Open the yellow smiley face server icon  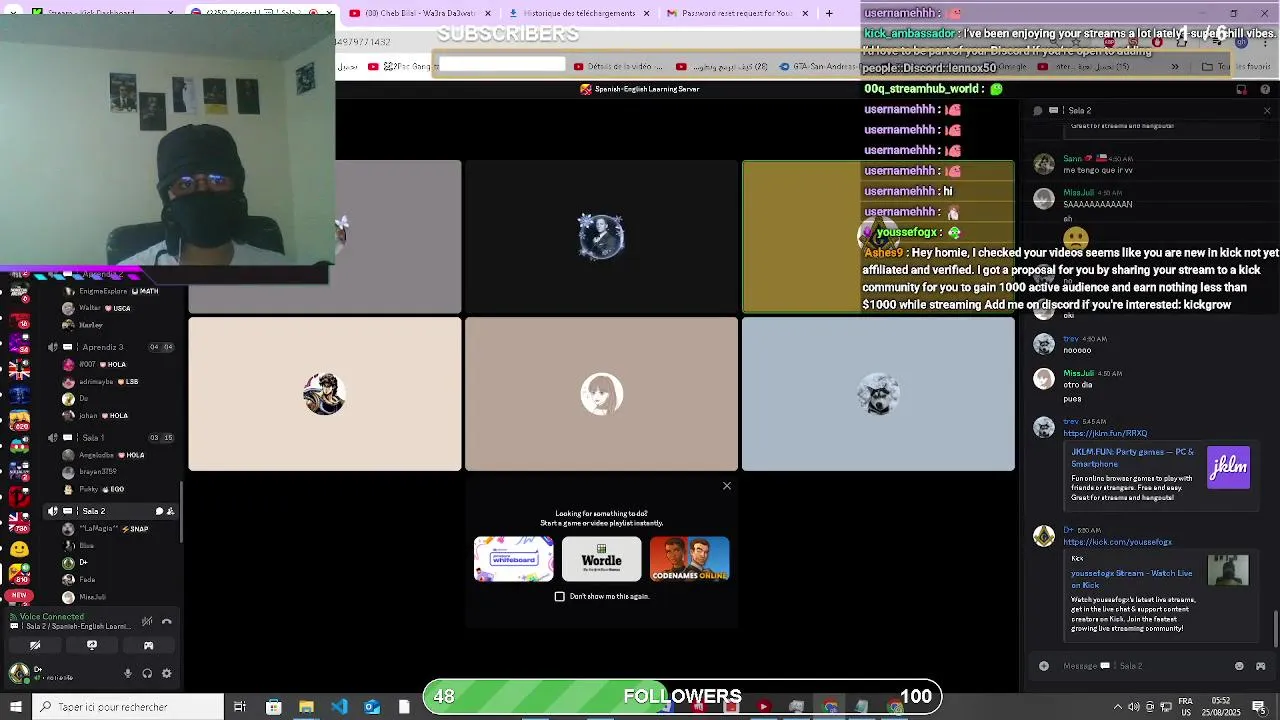(x=19, y=549)
